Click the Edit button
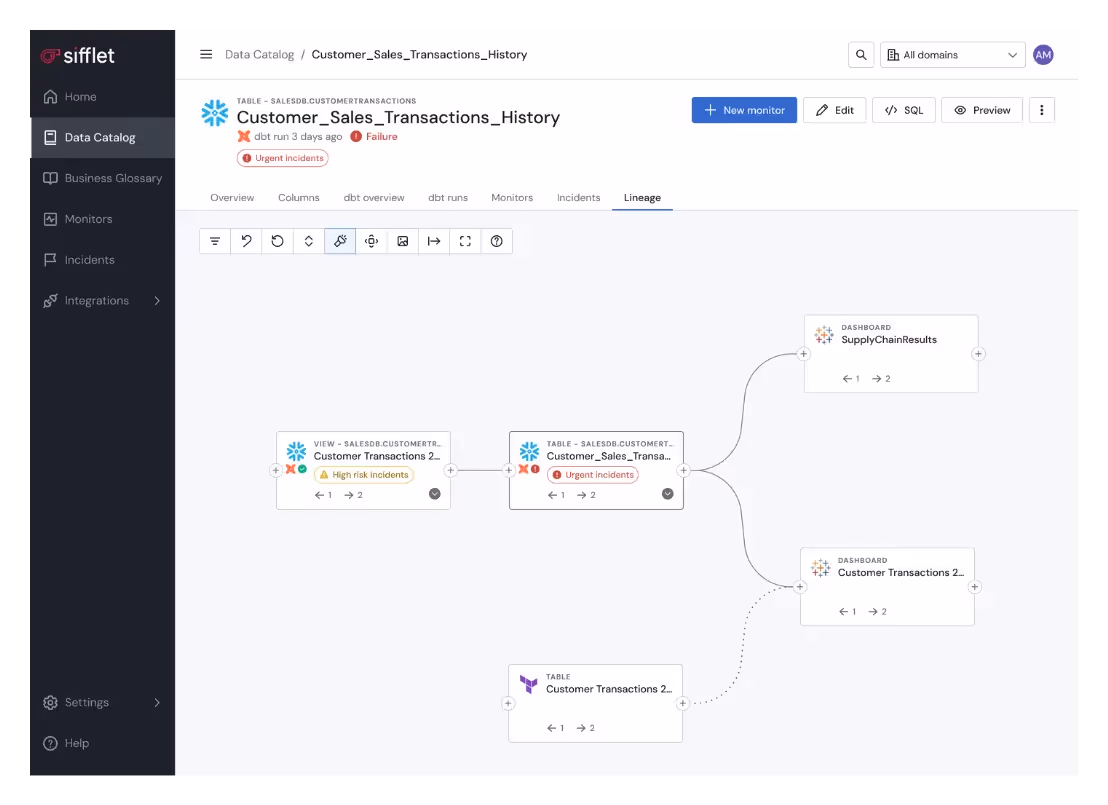The height and width of the screenshot is (805, 1108). pyautogui.click(x=835, y=110)
